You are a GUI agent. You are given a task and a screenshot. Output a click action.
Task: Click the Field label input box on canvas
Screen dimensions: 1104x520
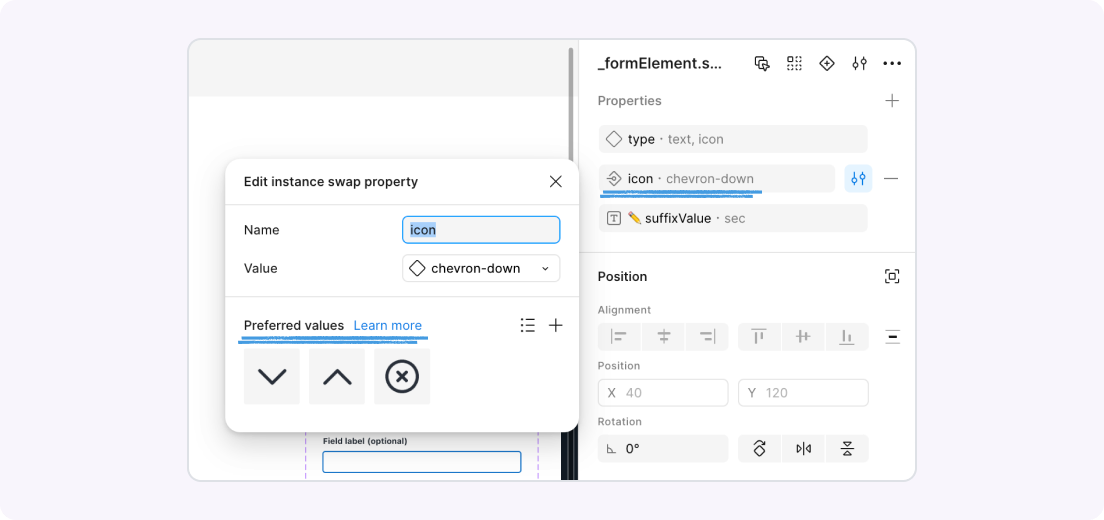(x=422, y=462)
